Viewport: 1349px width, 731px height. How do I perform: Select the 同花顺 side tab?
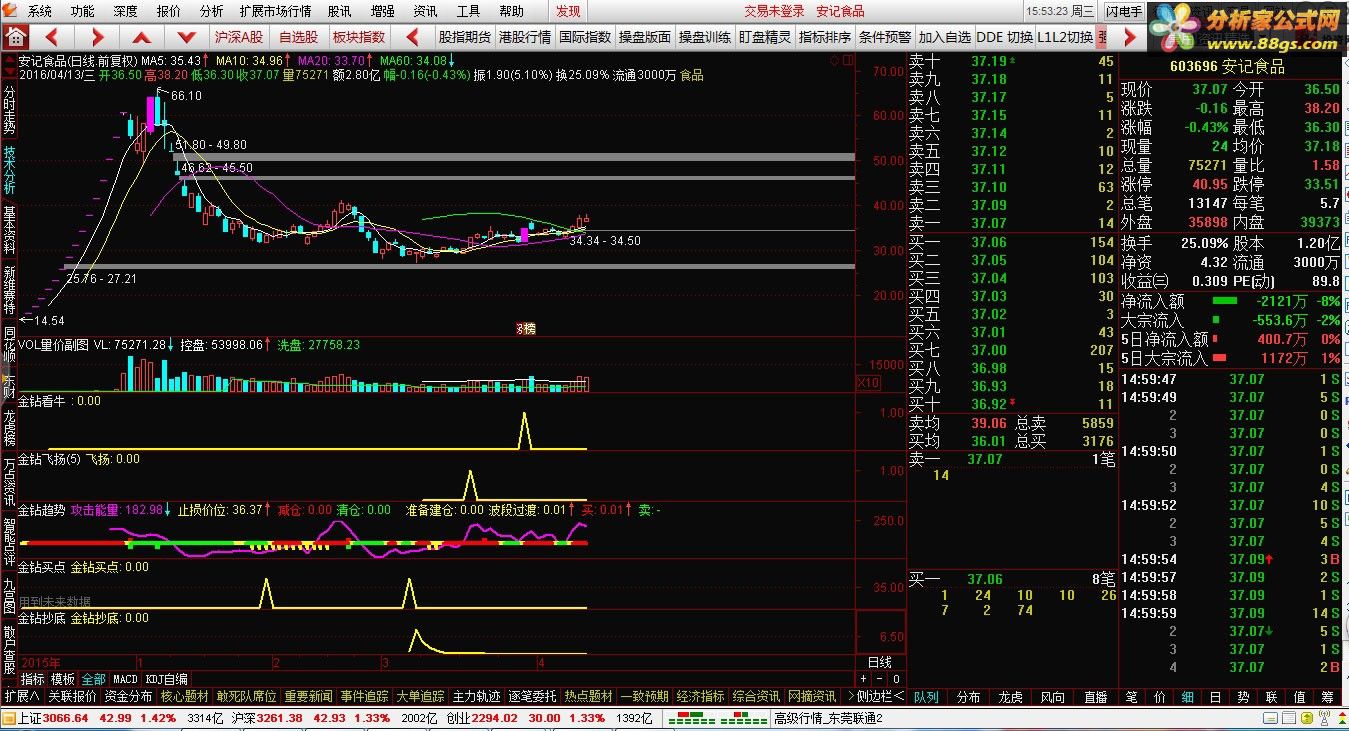[9, 342]
